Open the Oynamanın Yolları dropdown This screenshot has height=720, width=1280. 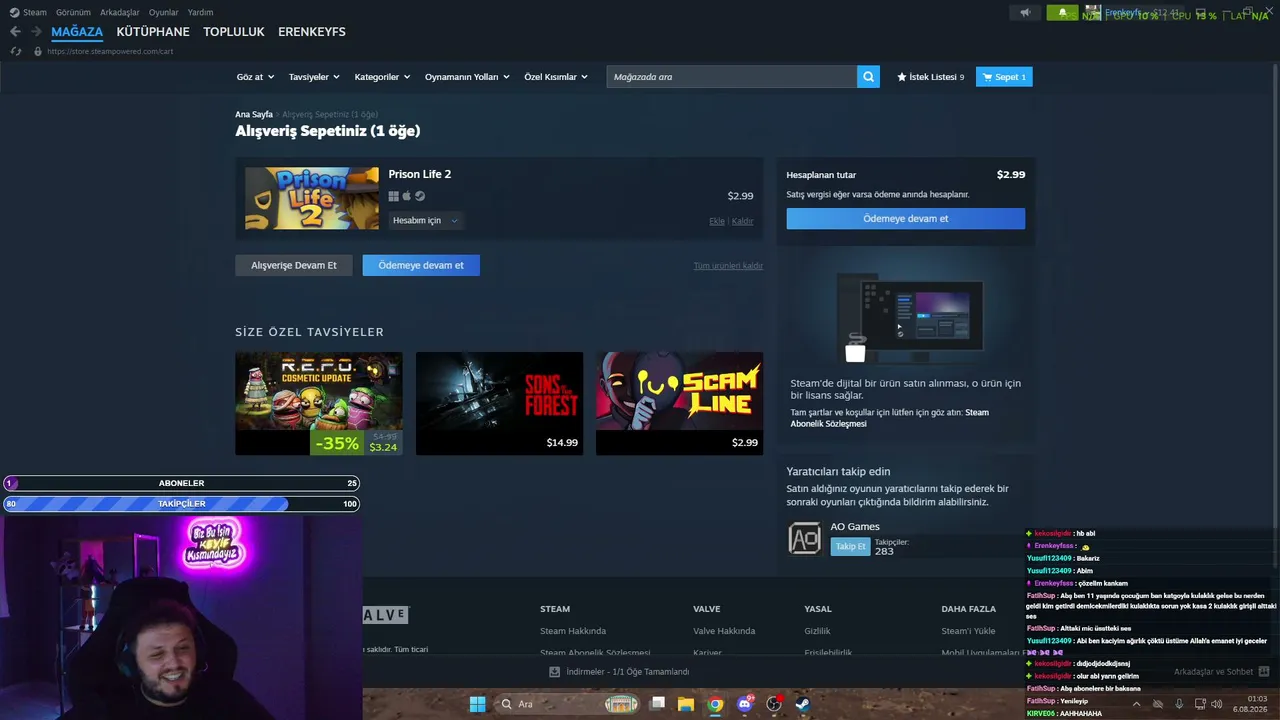[467, 77]
